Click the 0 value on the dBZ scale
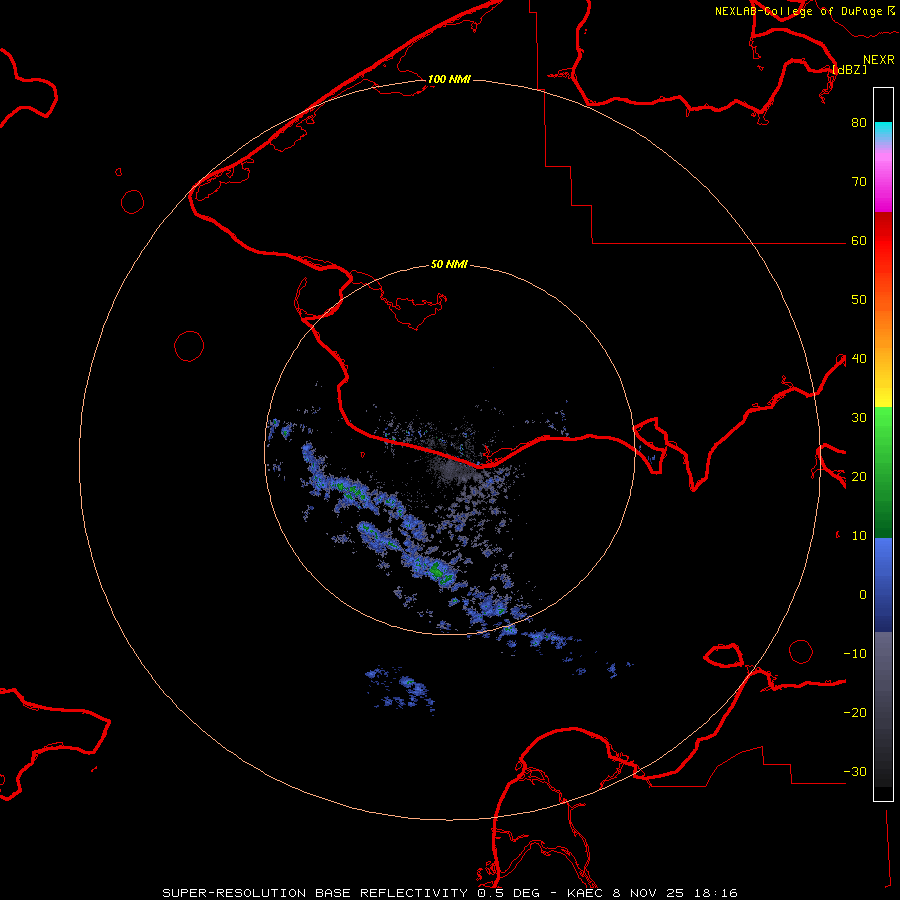The image size is (900, 900). [863, 595]
